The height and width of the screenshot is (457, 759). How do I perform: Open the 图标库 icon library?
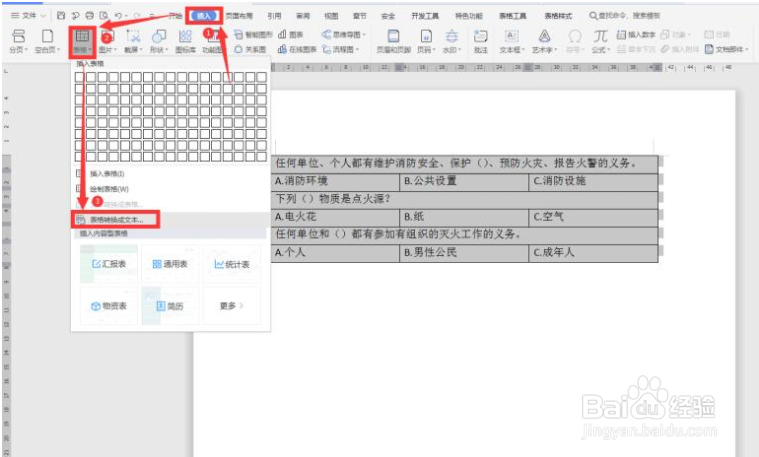click(x=185, y=41)
